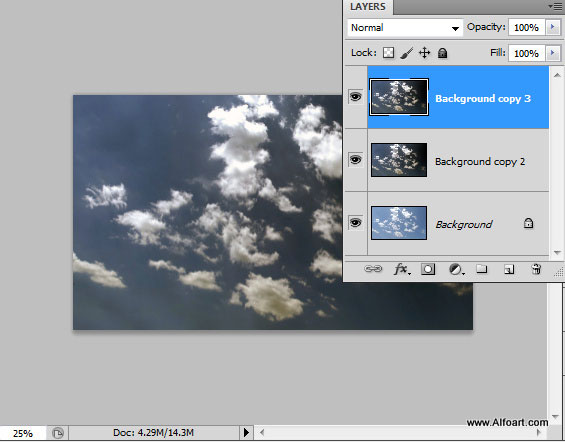Select the Background copy 2 layer
Screen dimensions: 565x442
click(x=458, y=160)
